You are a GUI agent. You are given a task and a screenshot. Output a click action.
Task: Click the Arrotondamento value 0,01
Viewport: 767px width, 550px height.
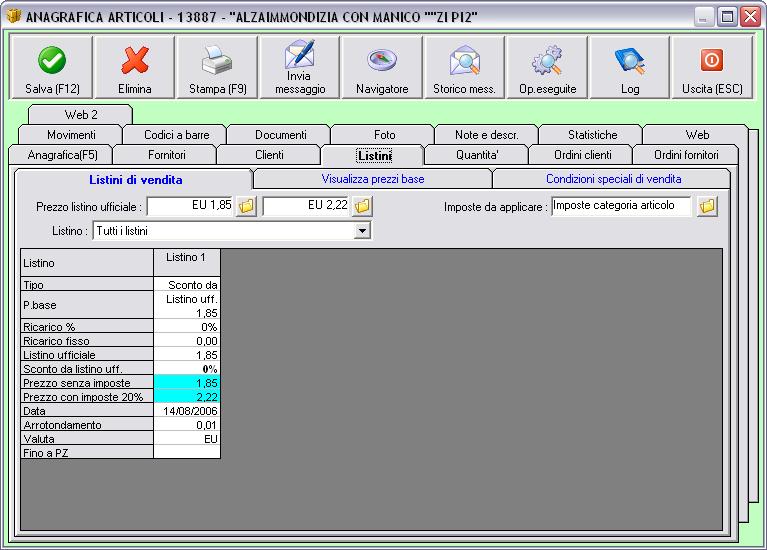[x=186, y=425]
